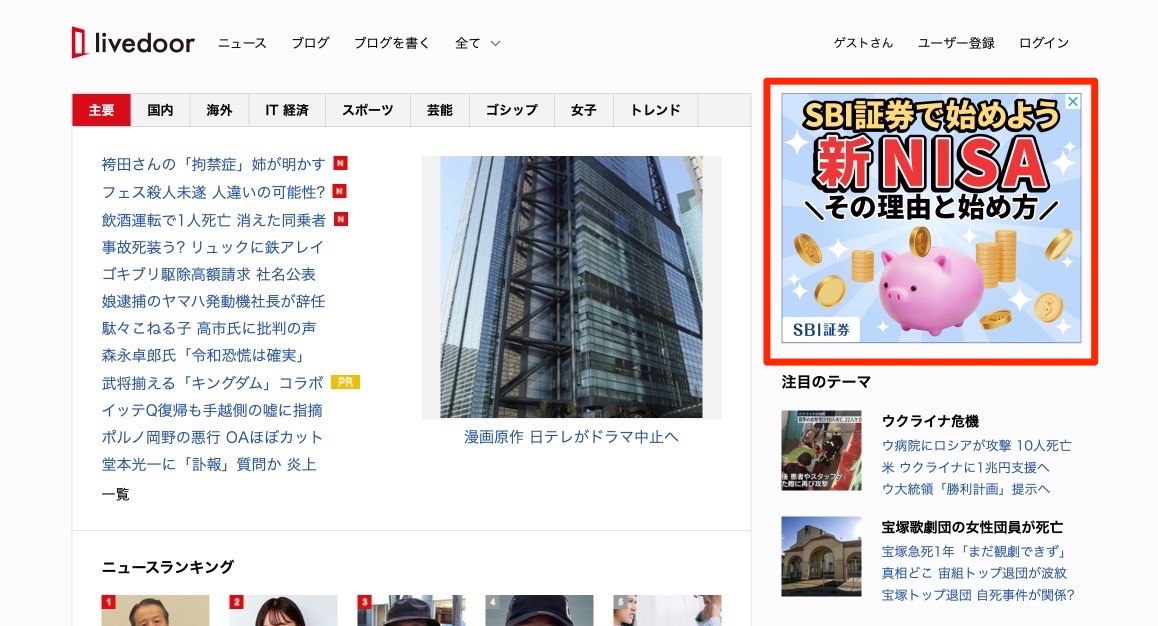Click ゲストさん in the header
The width and height of the screenshot is (1158, 626).
pos(863,43)
